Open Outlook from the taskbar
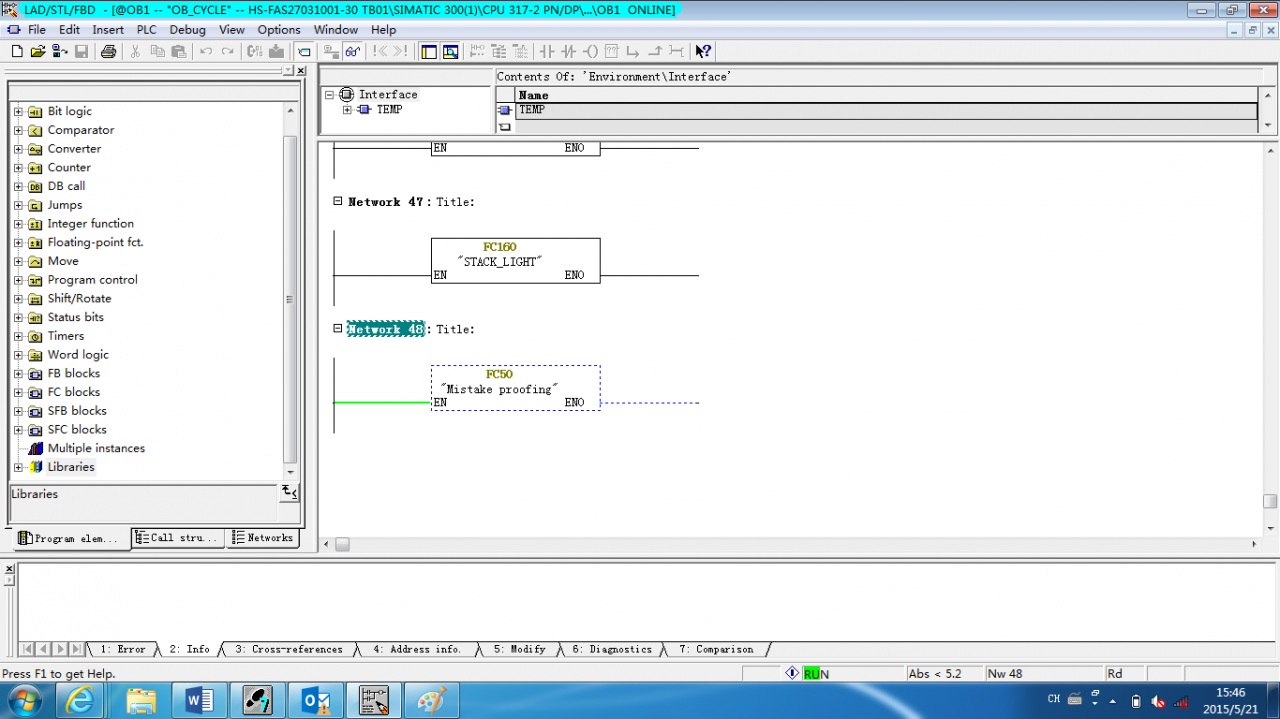The image size is (1280, 719). (316, 700)
